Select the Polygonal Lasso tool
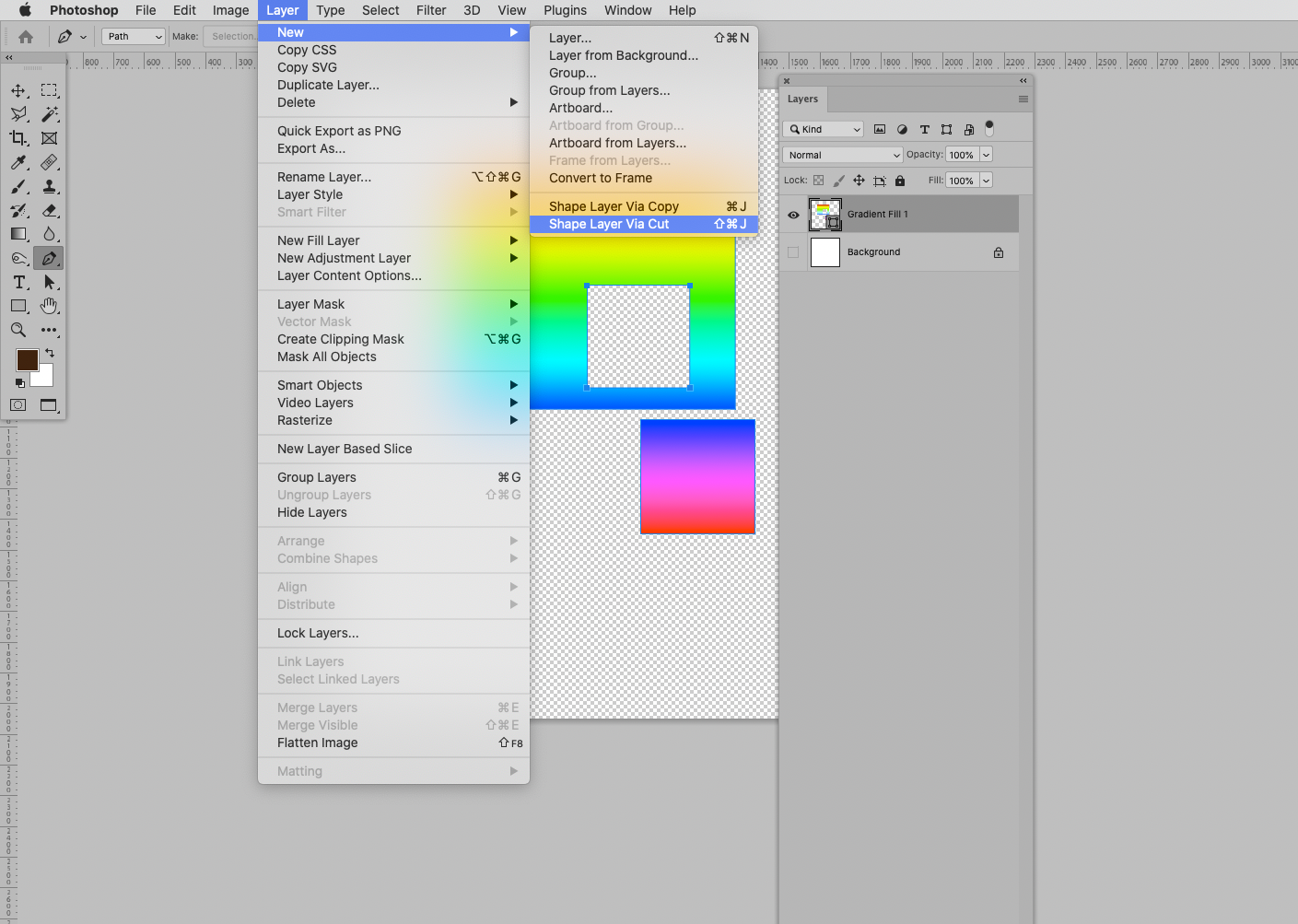 coord(18,114)
